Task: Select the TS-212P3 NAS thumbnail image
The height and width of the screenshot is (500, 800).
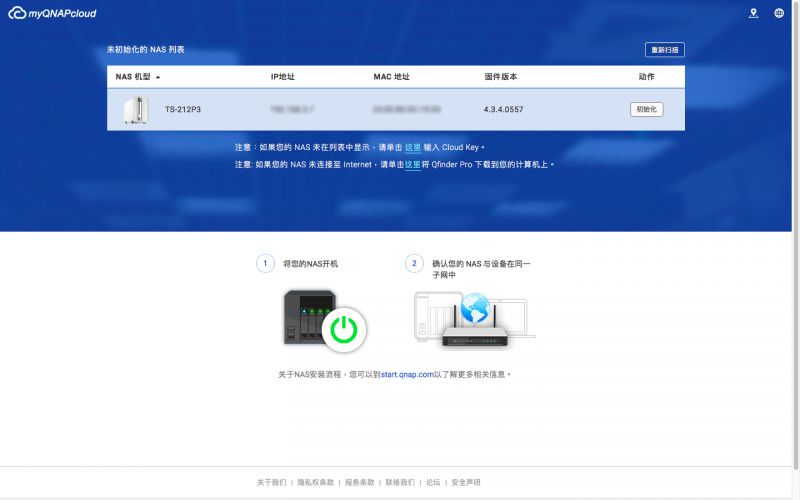Action: [136, 109]
